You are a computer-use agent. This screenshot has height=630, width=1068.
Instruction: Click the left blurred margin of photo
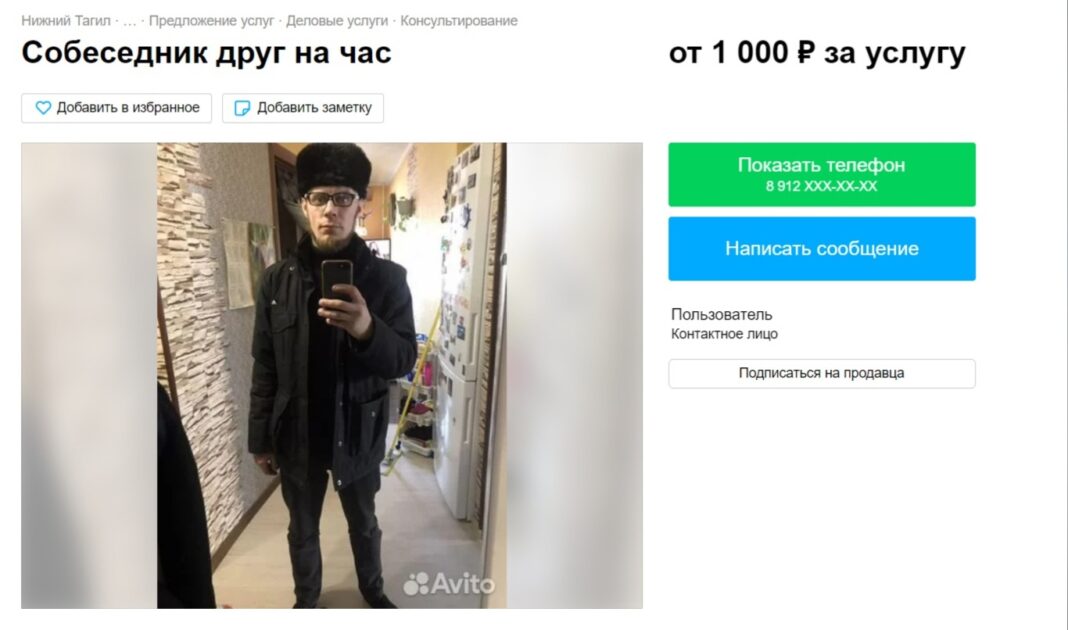click(x=89, y=375)
